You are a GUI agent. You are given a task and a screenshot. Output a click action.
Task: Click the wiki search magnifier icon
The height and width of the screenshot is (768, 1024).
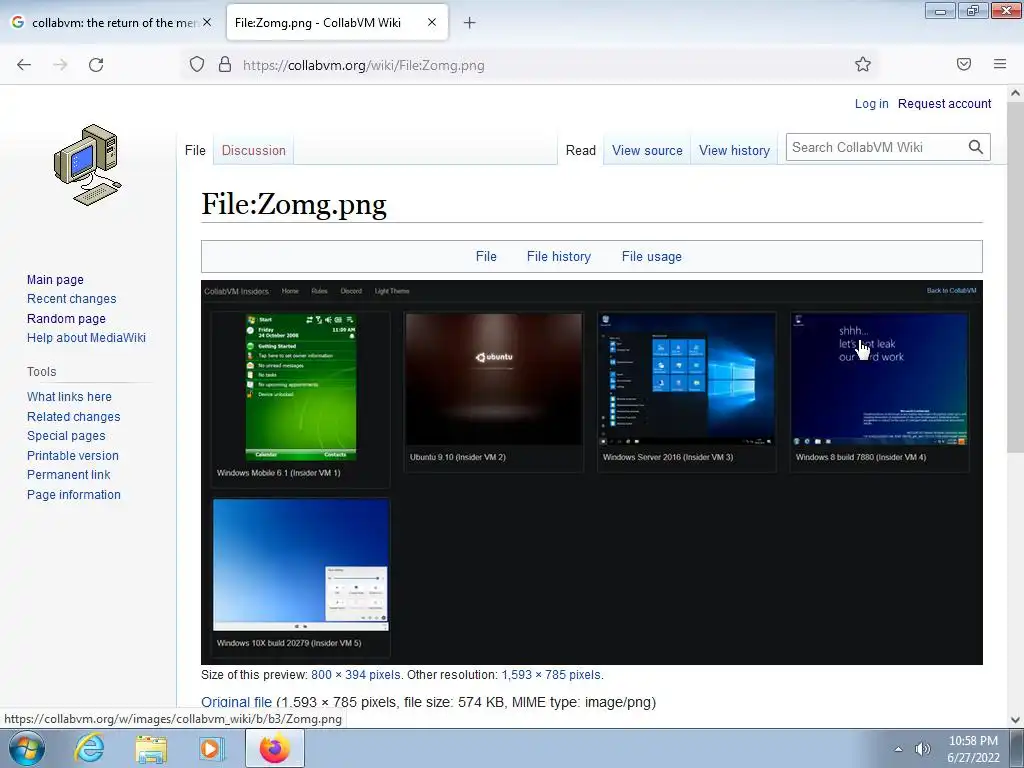(976, 148)
